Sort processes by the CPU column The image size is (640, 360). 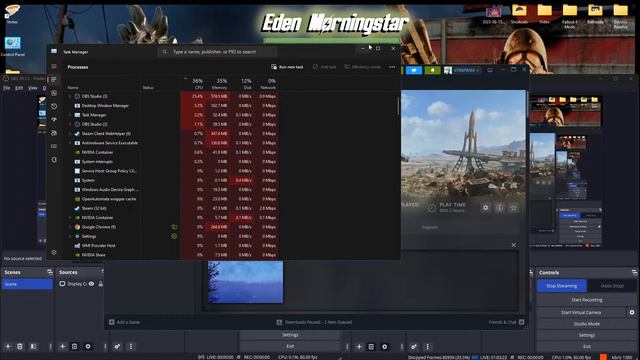[x=198, y=84]
